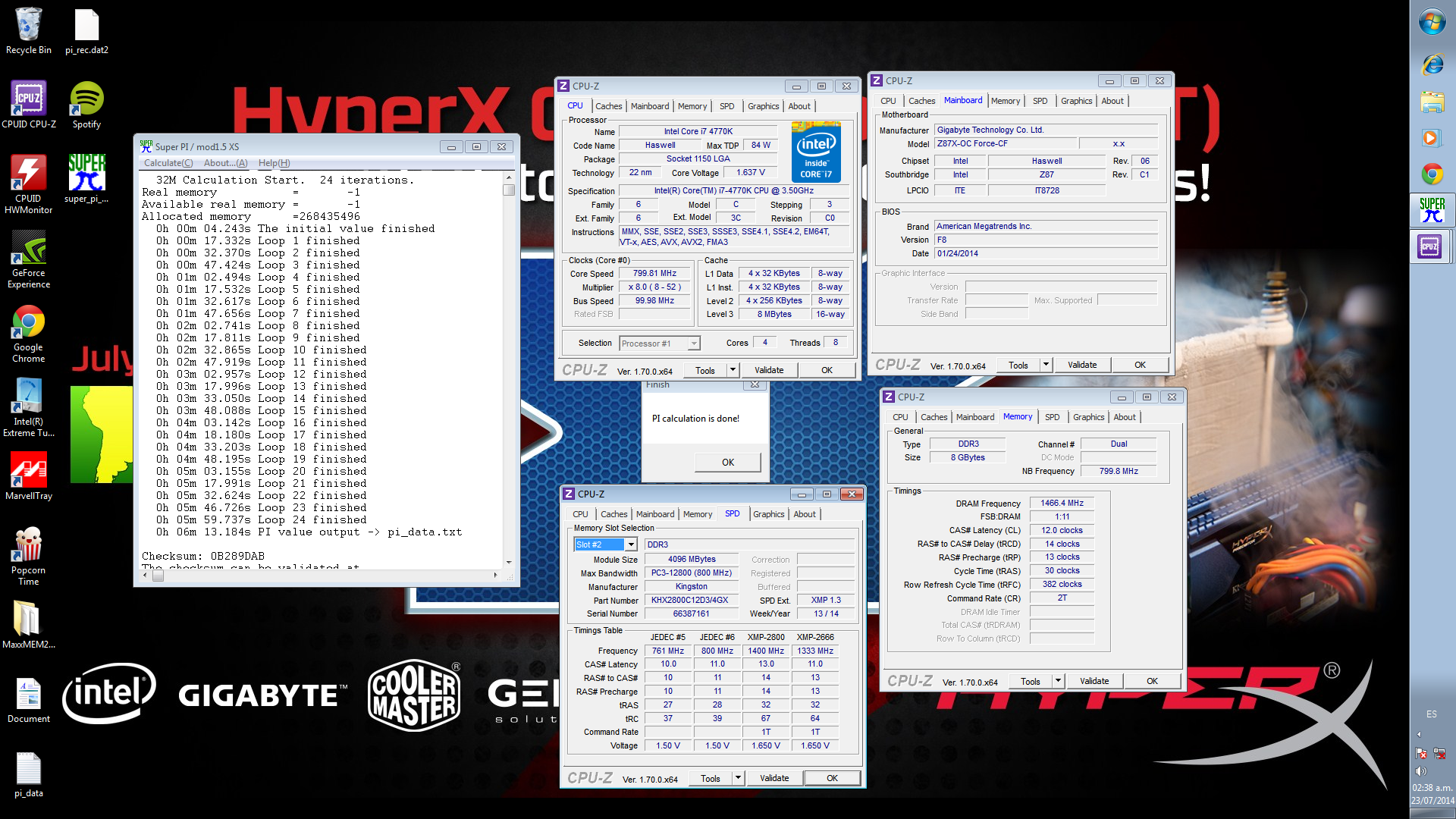Expand Tools arrow in SPD window
Screen dimensions: 1456x819
[x=737, y=778]
